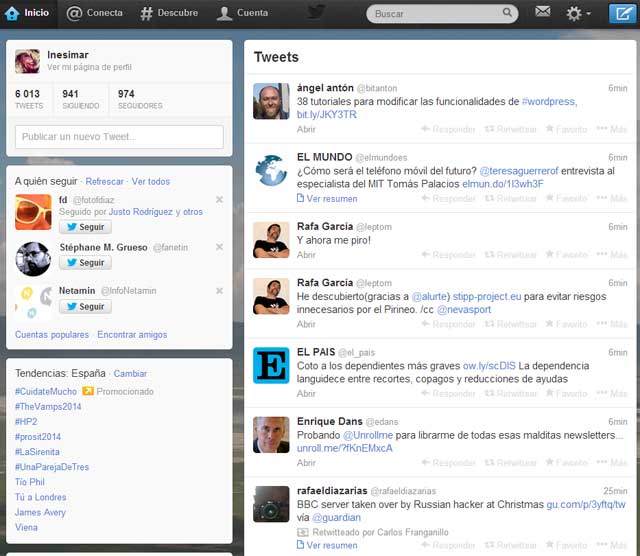Retweet ángel antón's wordpress tweet

coord(511,129)
